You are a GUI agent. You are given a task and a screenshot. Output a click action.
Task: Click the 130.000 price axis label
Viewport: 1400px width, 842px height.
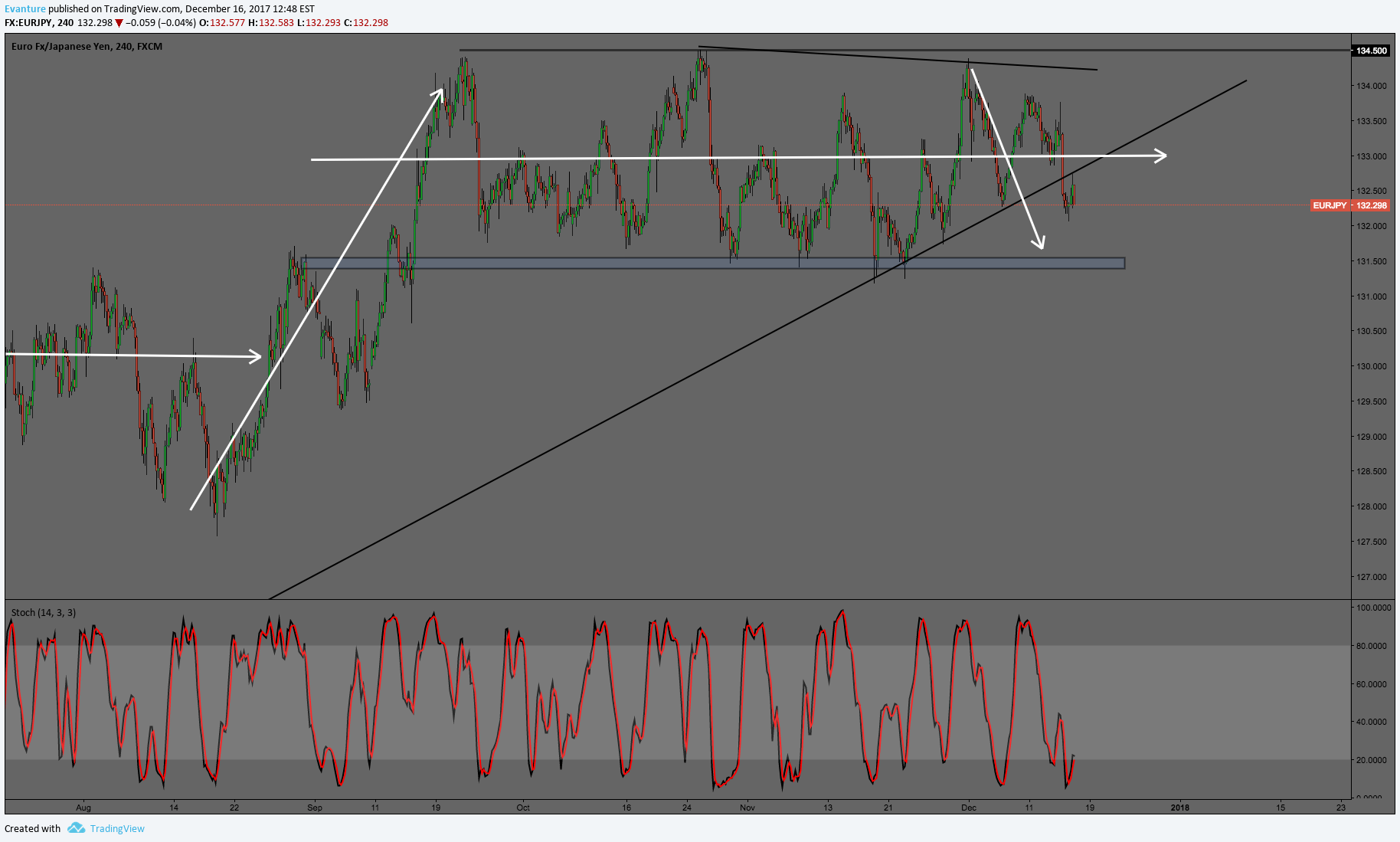pos(1372,366)
